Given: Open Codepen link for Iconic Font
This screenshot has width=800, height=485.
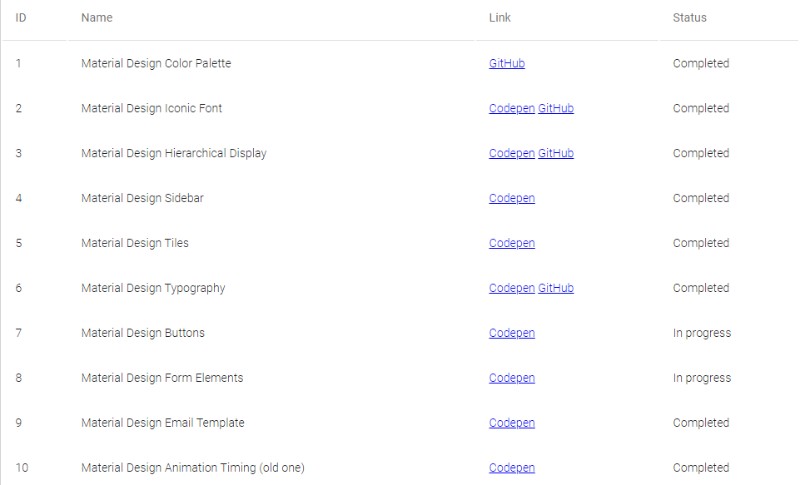Looking at the screenshot, I should [x=512, y=108].
